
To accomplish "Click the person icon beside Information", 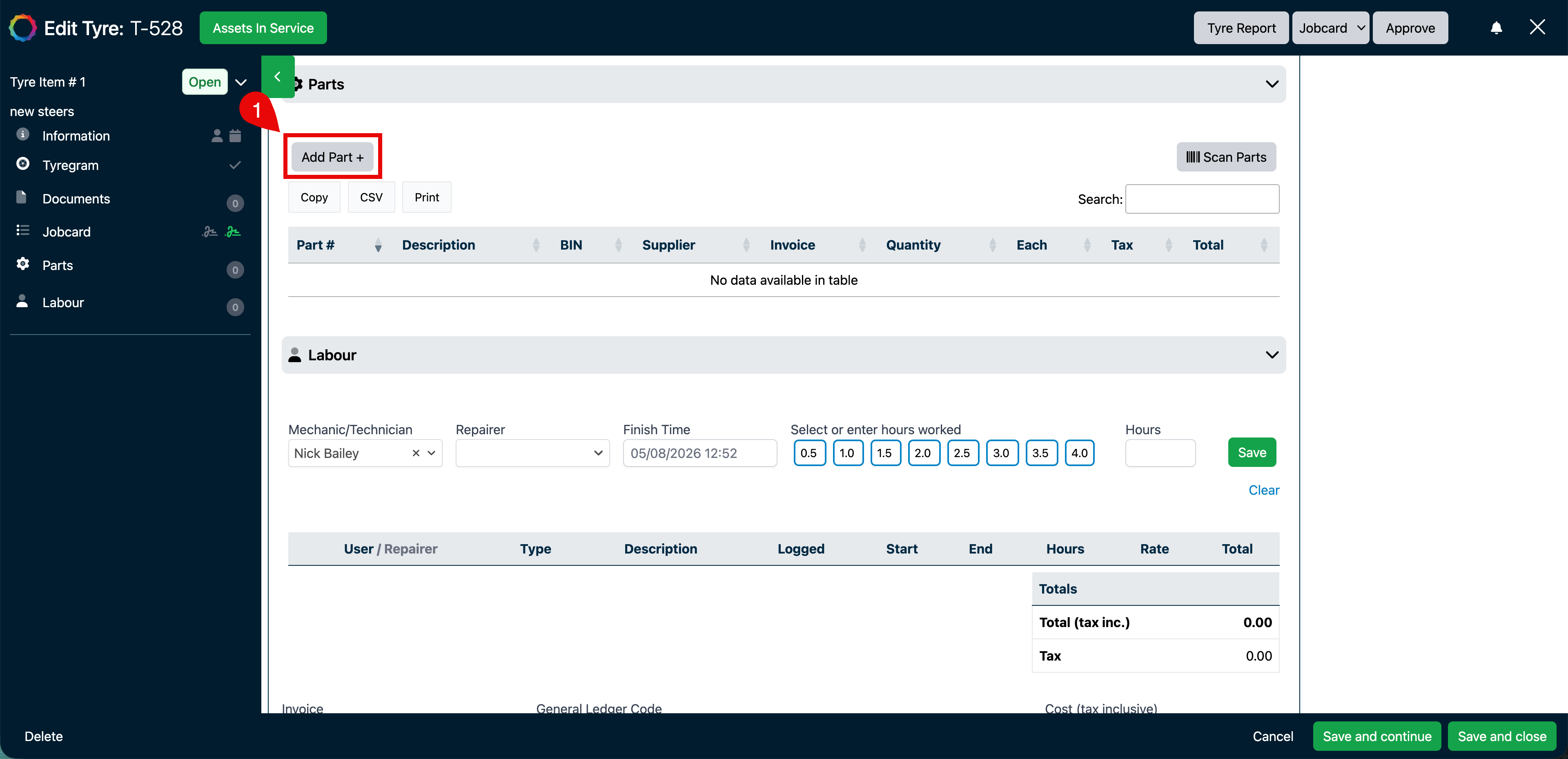I will pyautogui.click(x=217, y=136).
